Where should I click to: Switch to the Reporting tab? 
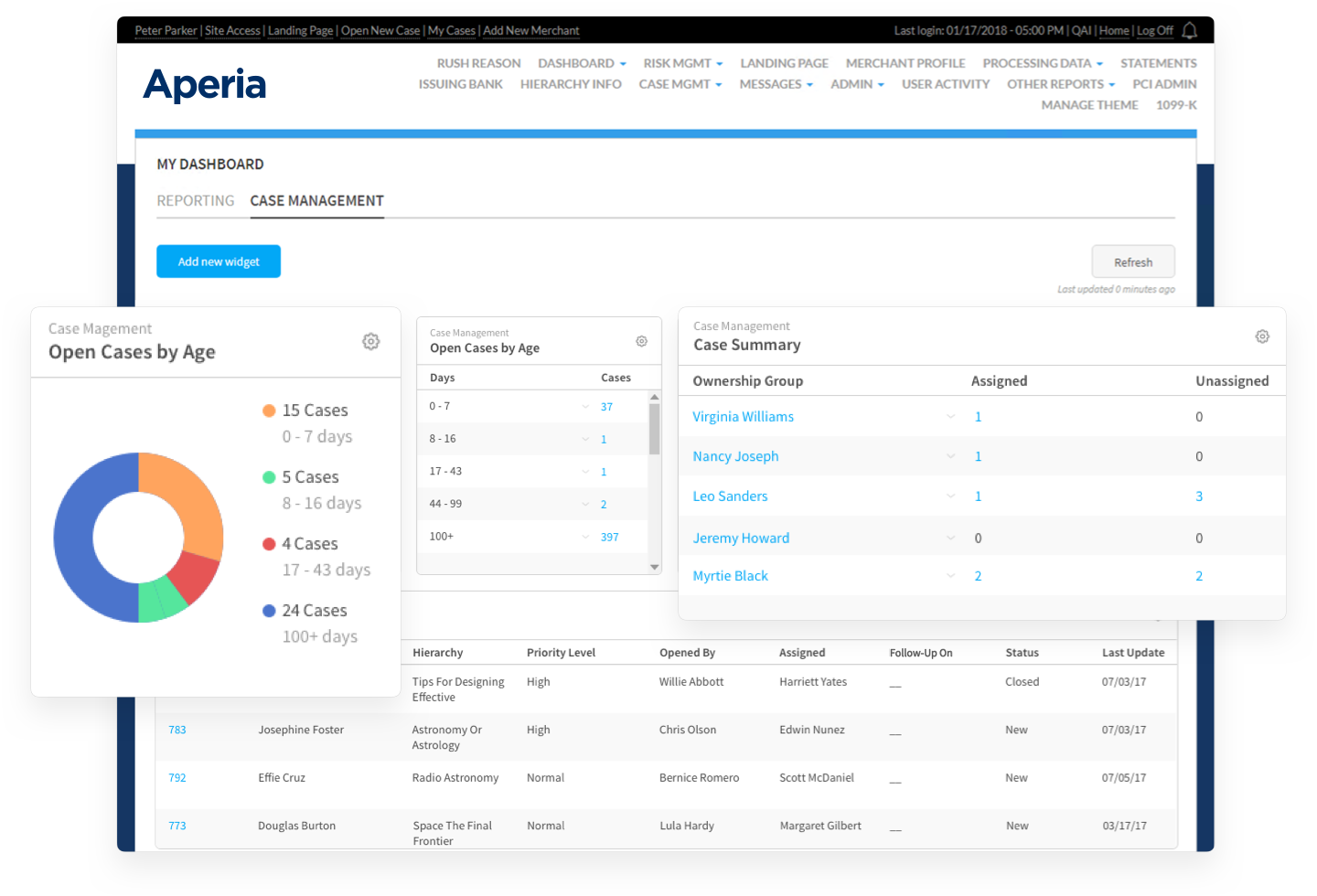pyautogui.click(x=196, y=200)
